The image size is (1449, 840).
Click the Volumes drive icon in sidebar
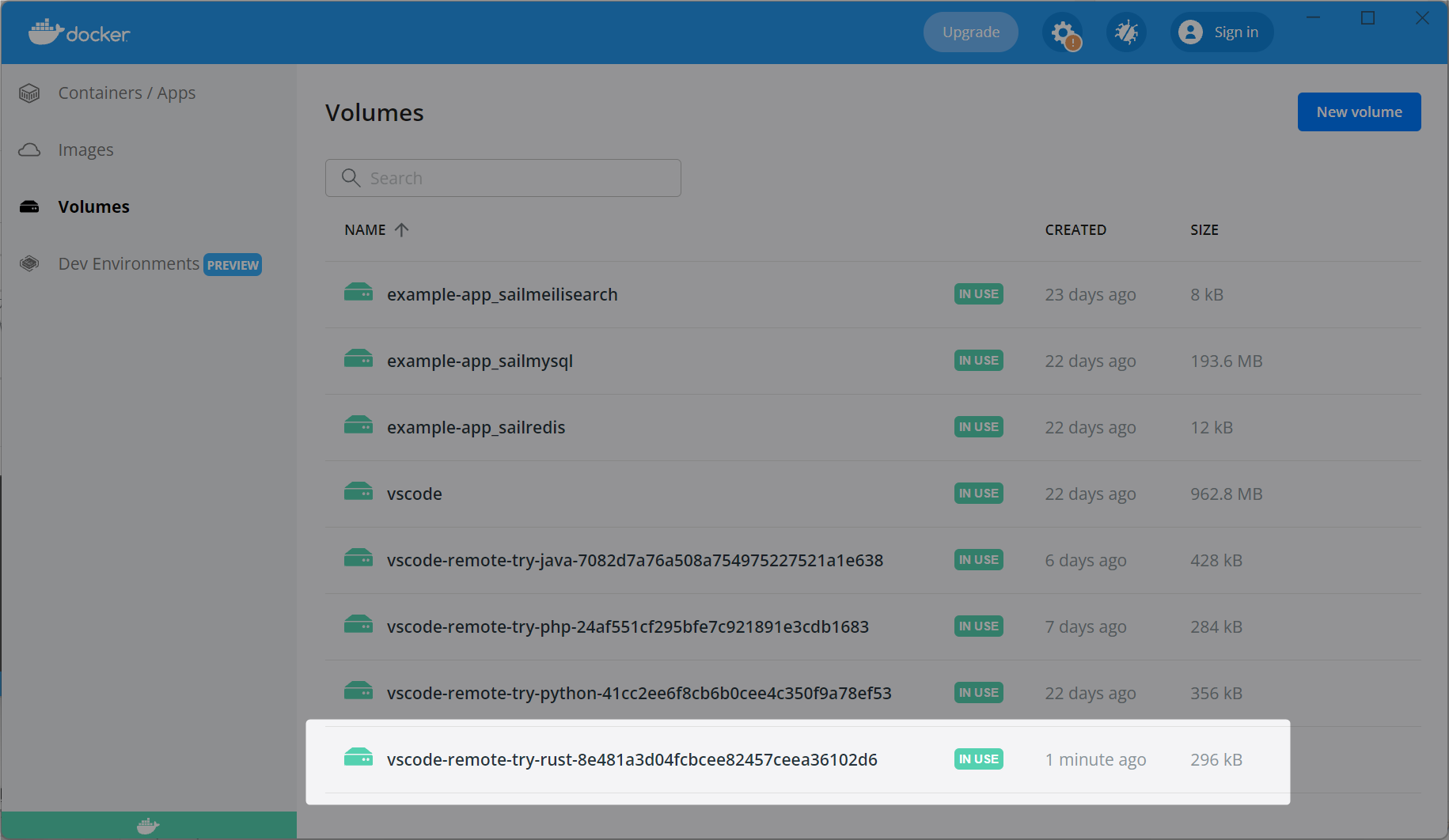click(x=29, y=207)
